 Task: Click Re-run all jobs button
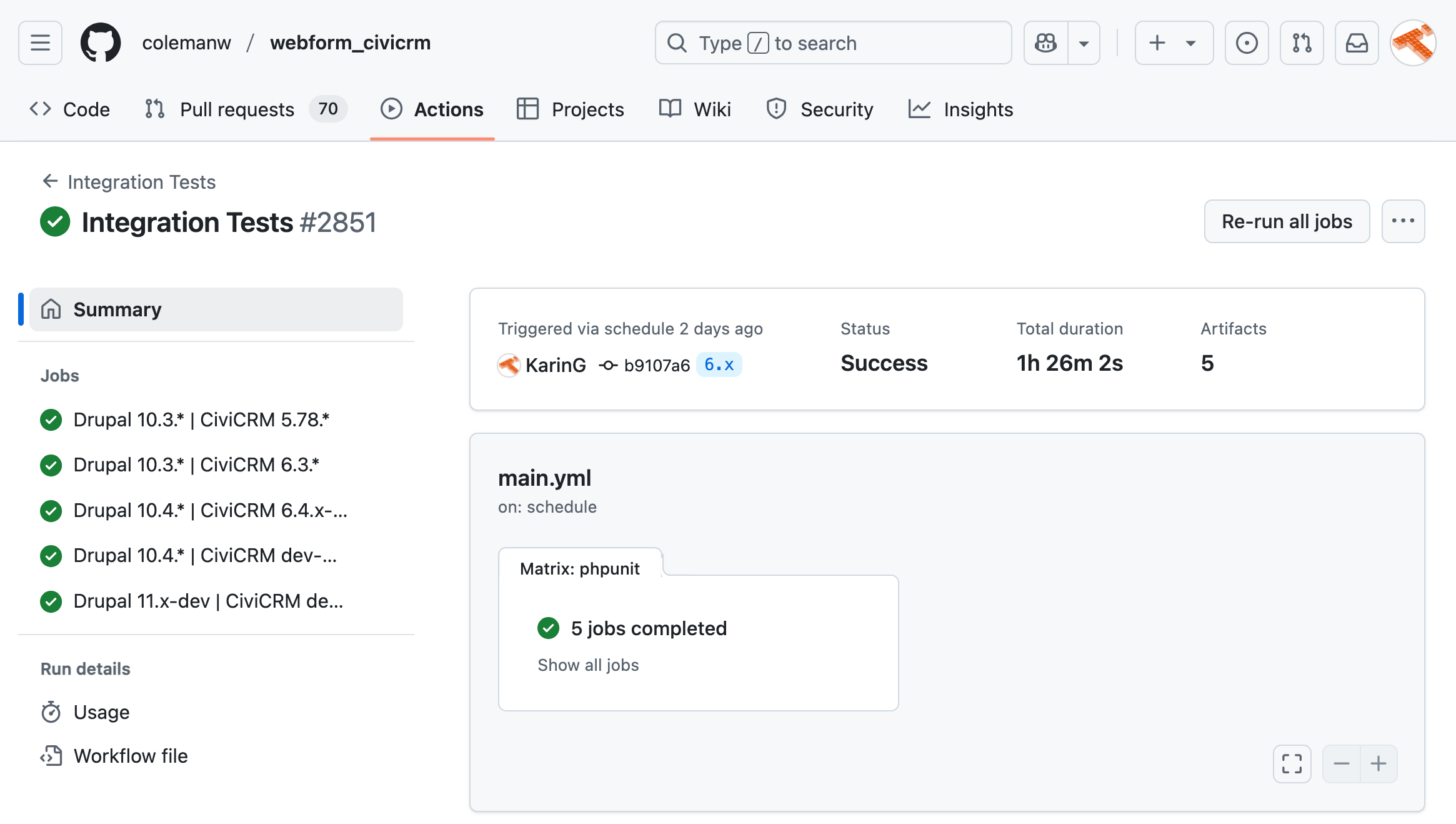click(x=1287, y=221)
